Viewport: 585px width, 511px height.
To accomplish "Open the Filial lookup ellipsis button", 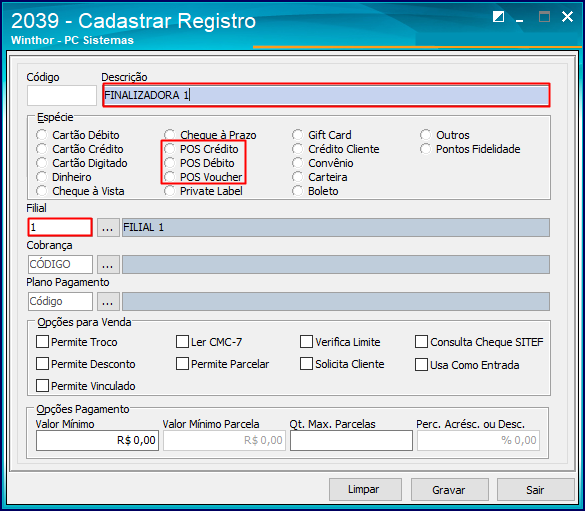I will [108, 228].
